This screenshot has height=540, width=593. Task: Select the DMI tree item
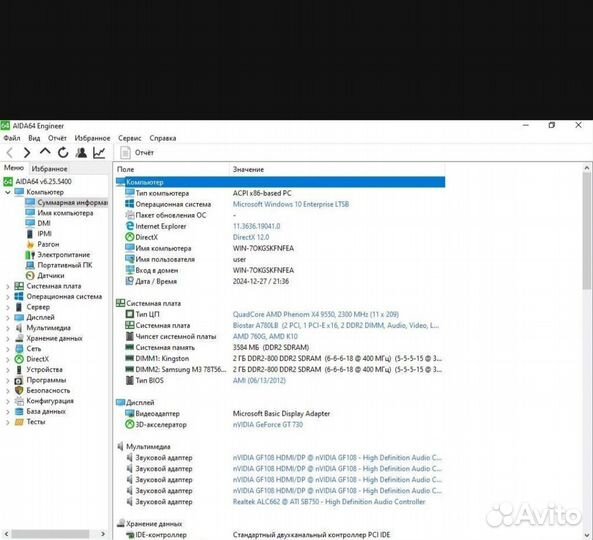coord(44,223)
